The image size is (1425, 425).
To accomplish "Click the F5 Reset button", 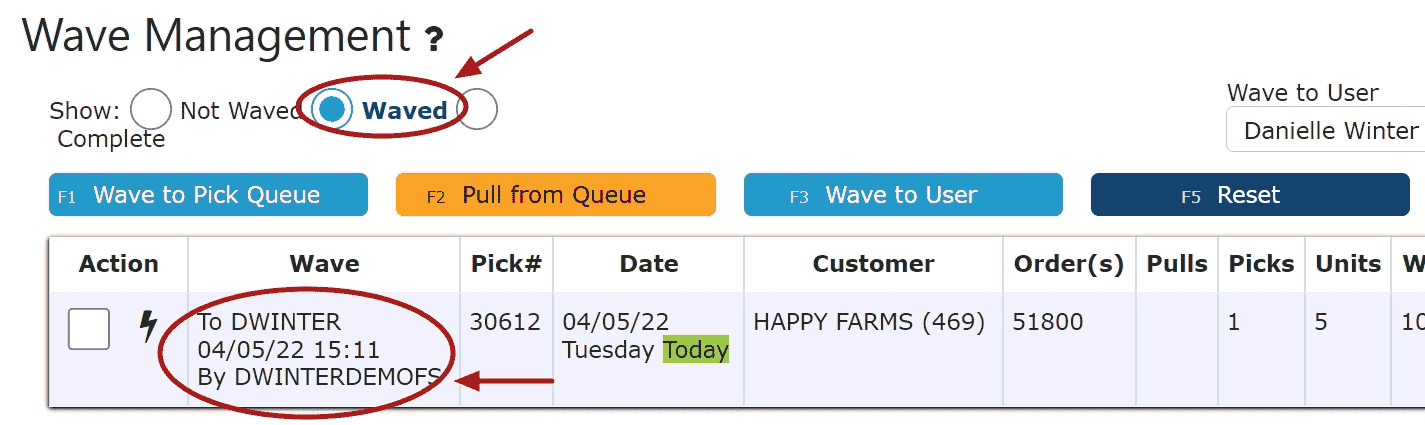I will pos(1250,195).
